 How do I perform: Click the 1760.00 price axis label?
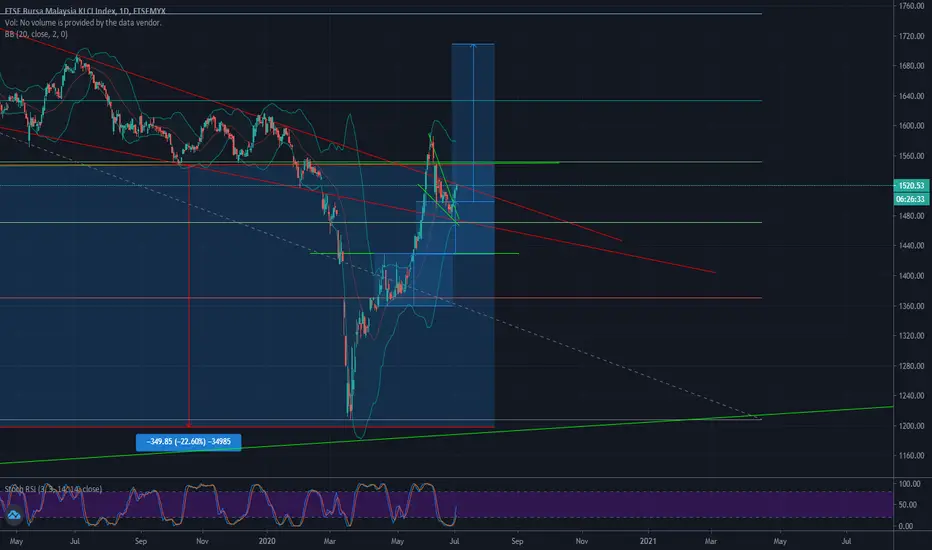tap(912, 6)
